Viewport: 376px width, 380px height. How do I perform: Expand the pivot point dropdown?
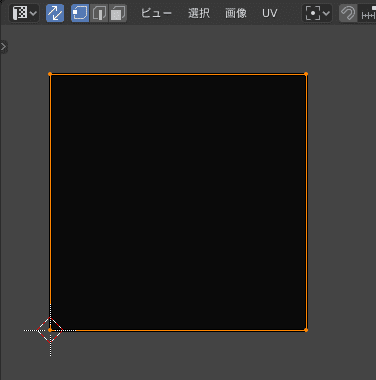coord(317,13)
